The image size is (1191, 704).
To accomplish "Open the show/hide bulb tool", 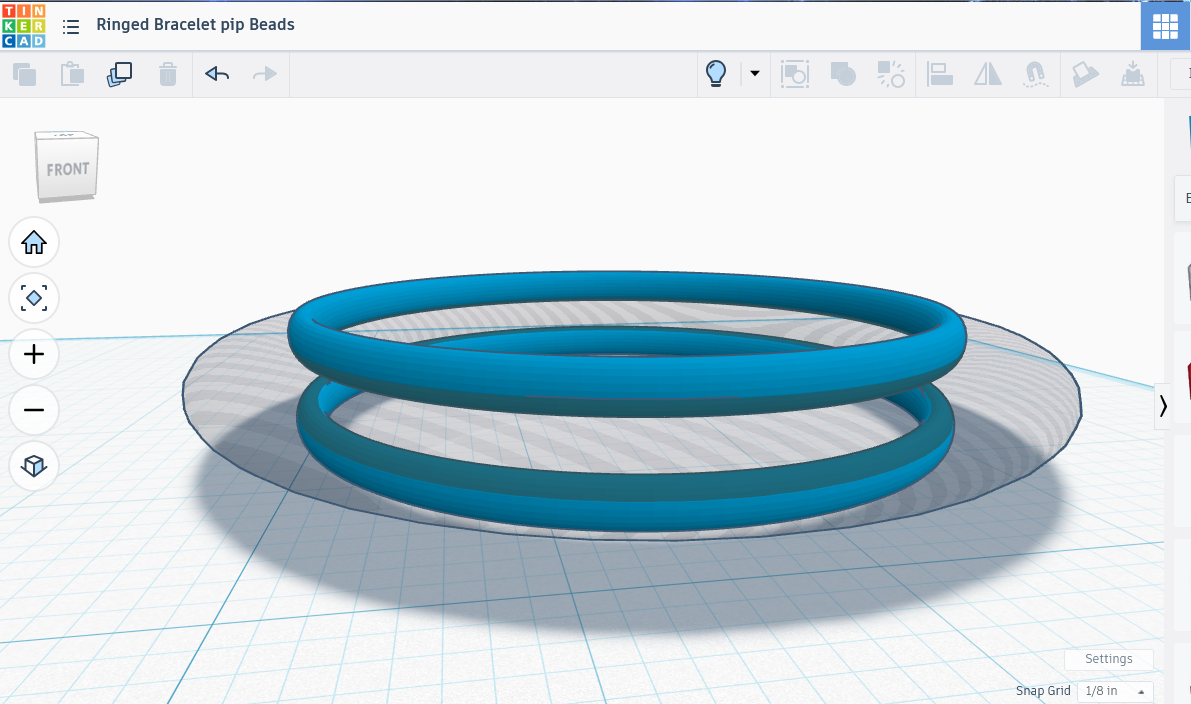I will 716,74.
